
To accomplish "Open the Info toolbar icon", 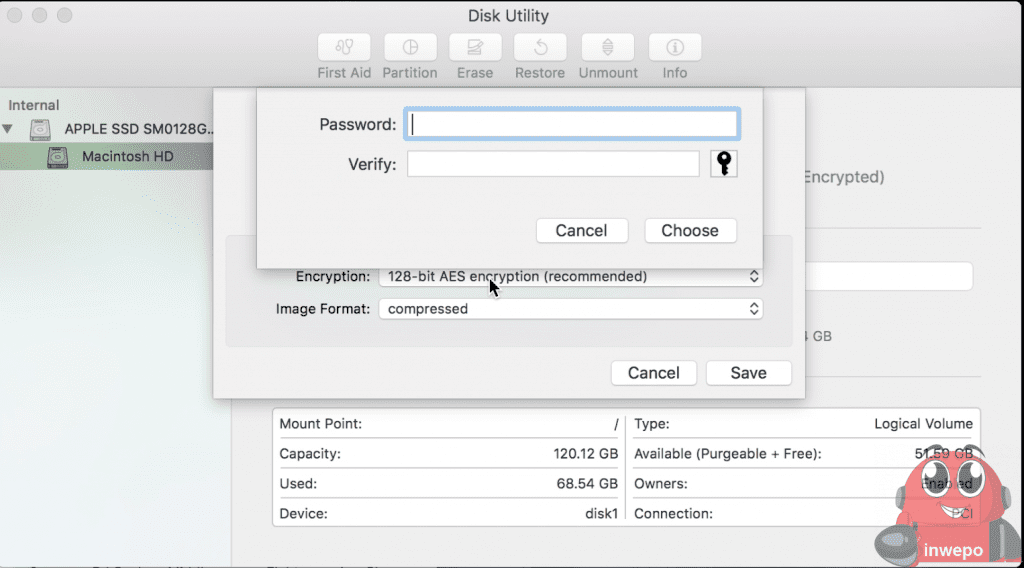I will pyautogui.click(x=675, y=47).
